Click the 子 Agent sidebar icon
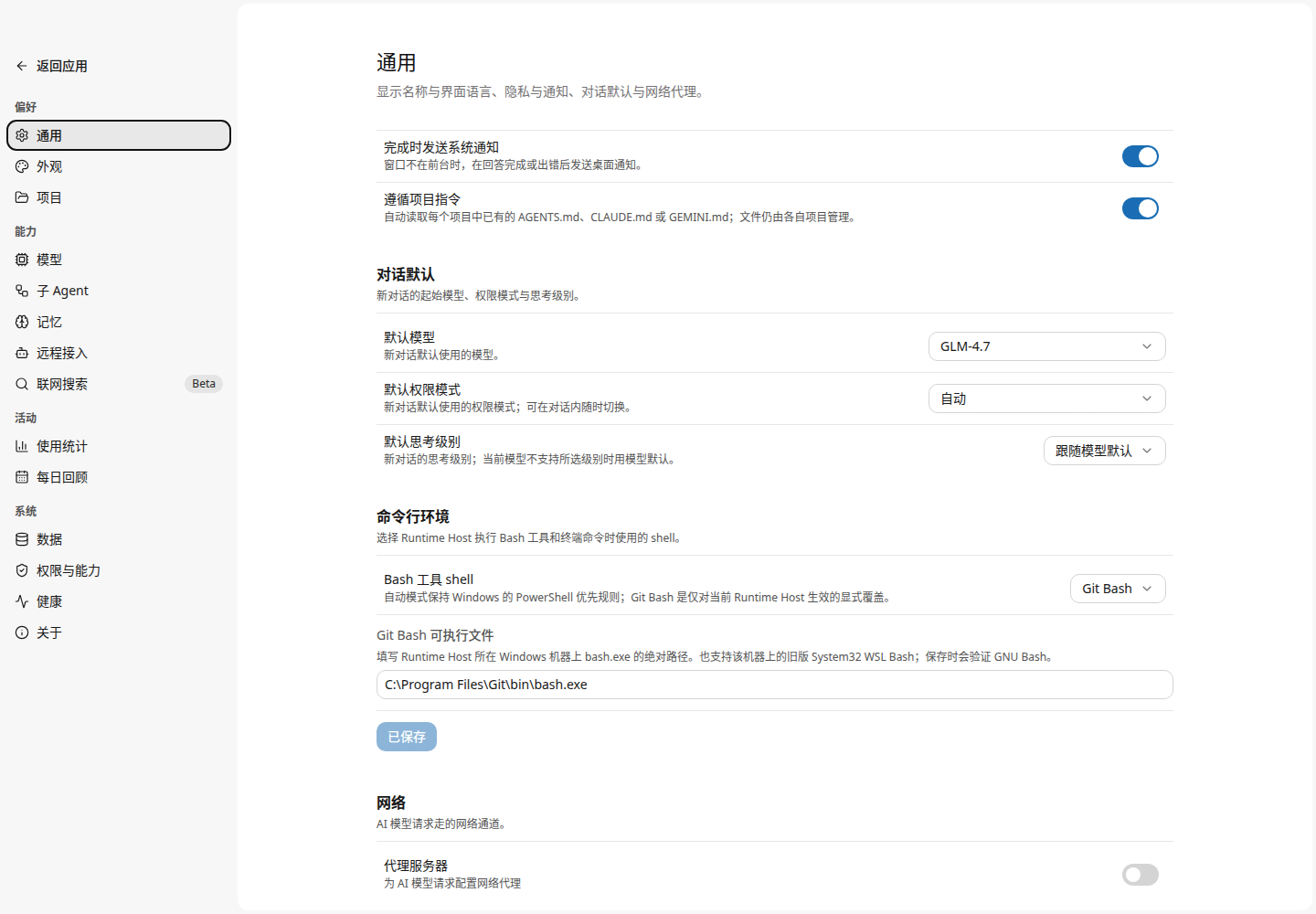This screenshot has width=1316, height=914. tap(22, 291)
